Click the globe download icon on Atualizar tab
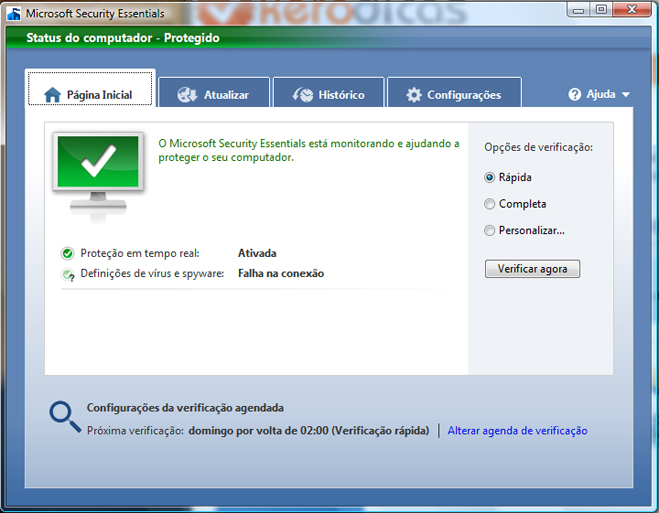659x513 pixels. pos(187,95)
